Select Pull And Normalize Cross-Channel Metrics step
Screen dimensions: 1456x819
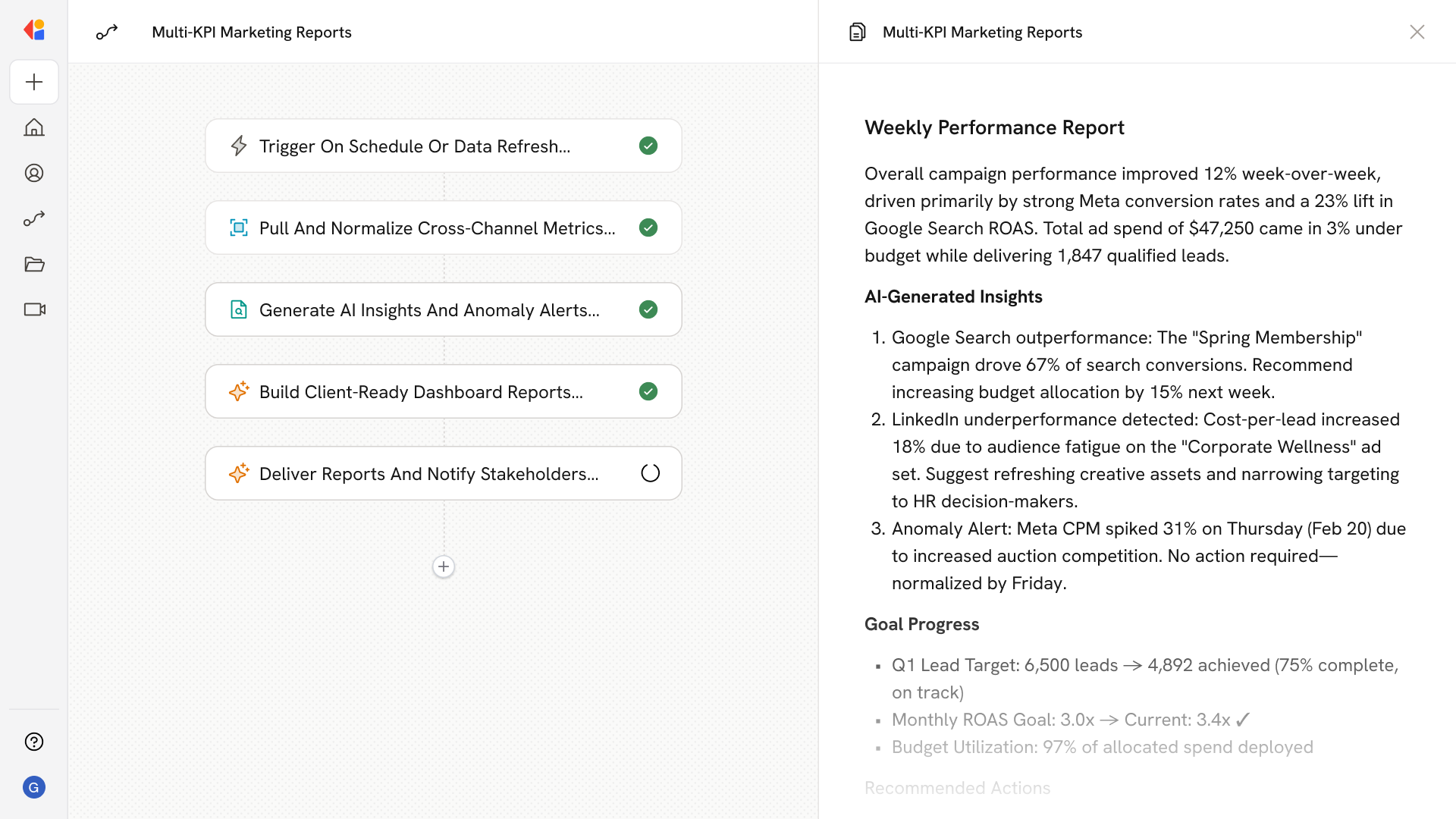[x=437, y=227]
